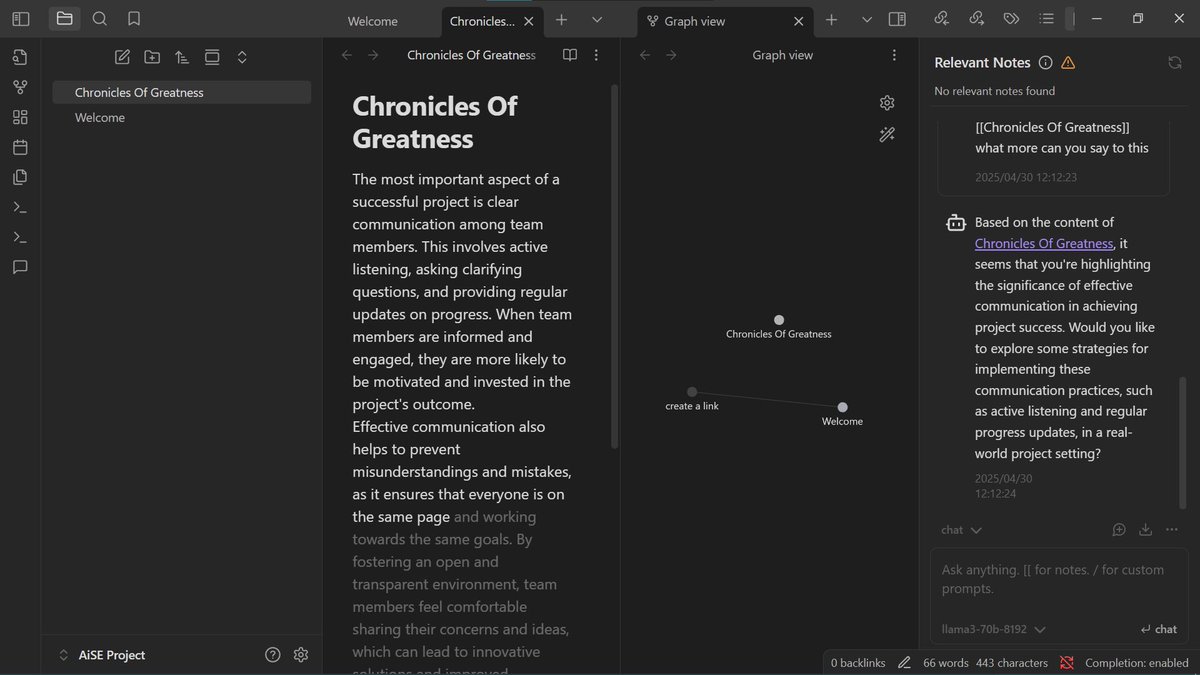Open the chat bubble ribbon icon
The height and width of the screenshot is (675, 1200).
click(20, 267)
